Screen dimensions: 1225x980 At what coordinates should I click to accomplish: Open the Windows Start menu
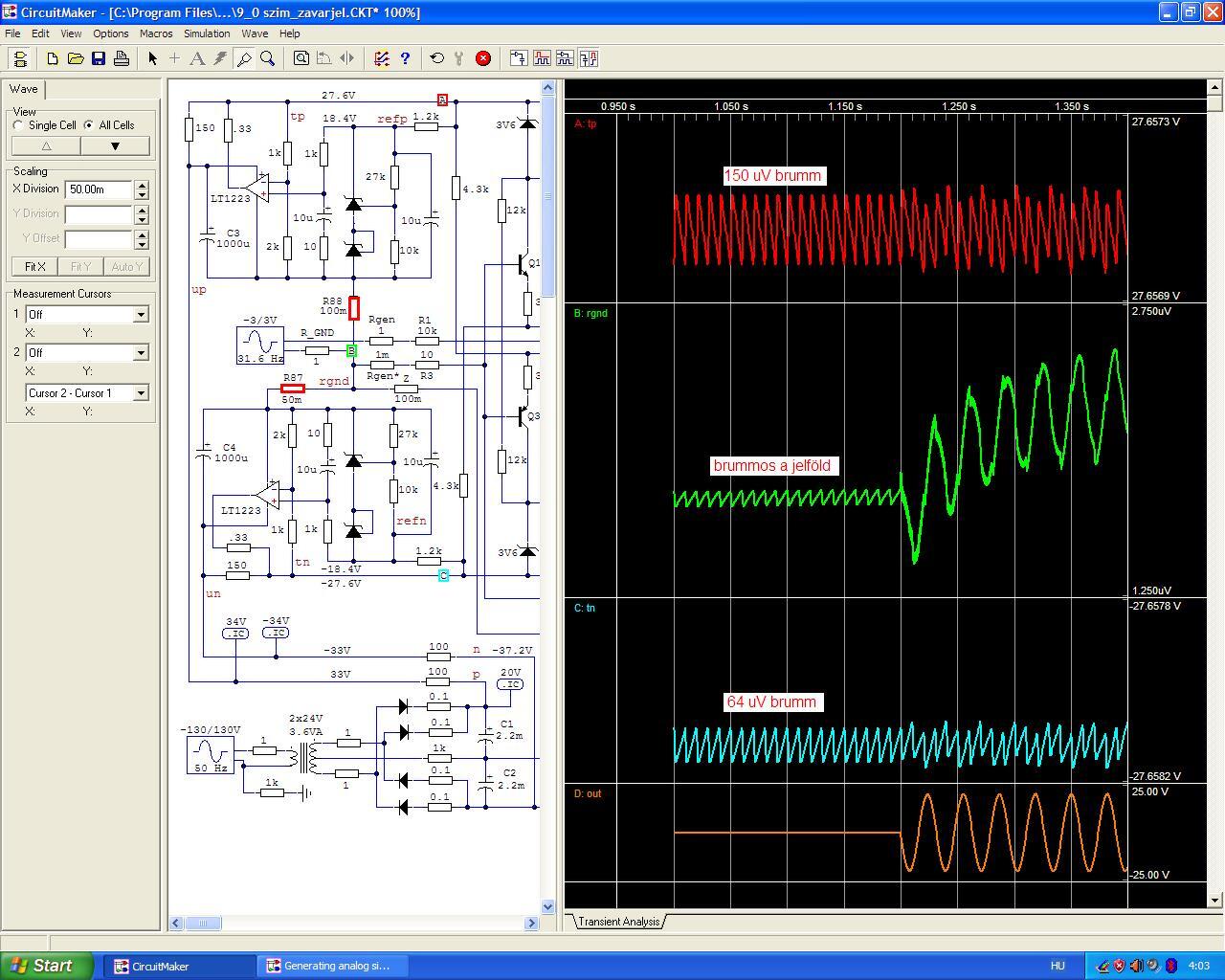pyautogui.click(x=46, y=966)
